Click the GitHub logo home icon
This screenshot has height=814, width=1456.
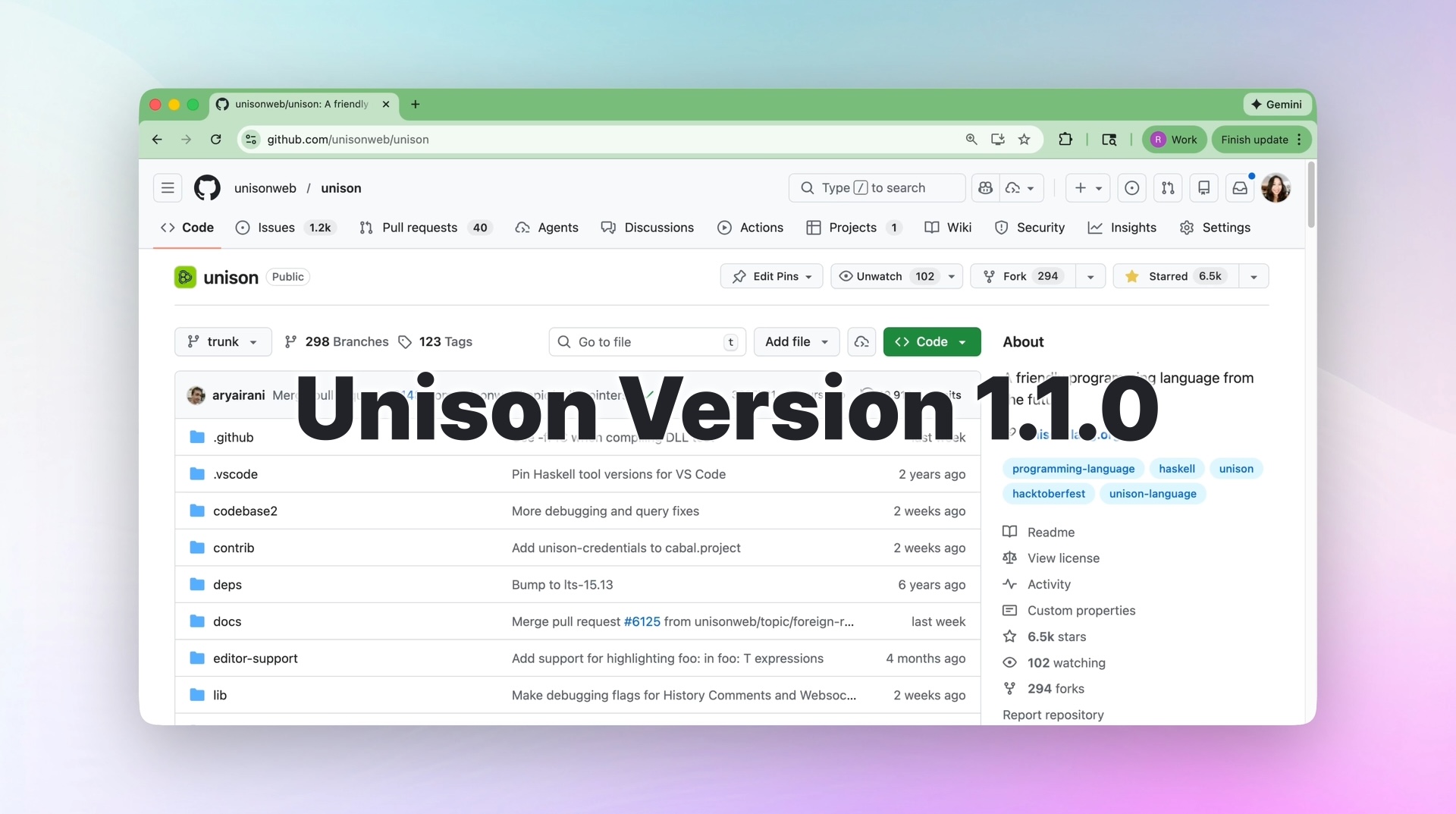point(207,188)
